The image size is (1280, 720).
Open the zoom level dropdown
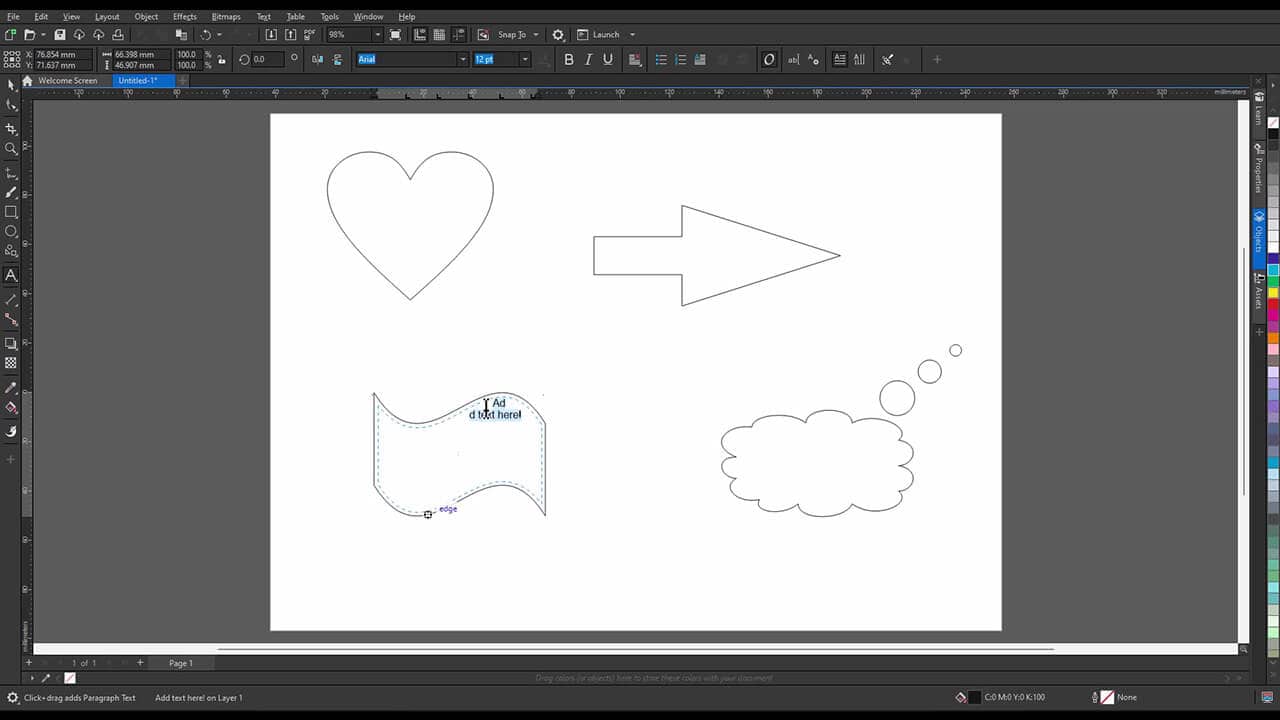(377, 35)
